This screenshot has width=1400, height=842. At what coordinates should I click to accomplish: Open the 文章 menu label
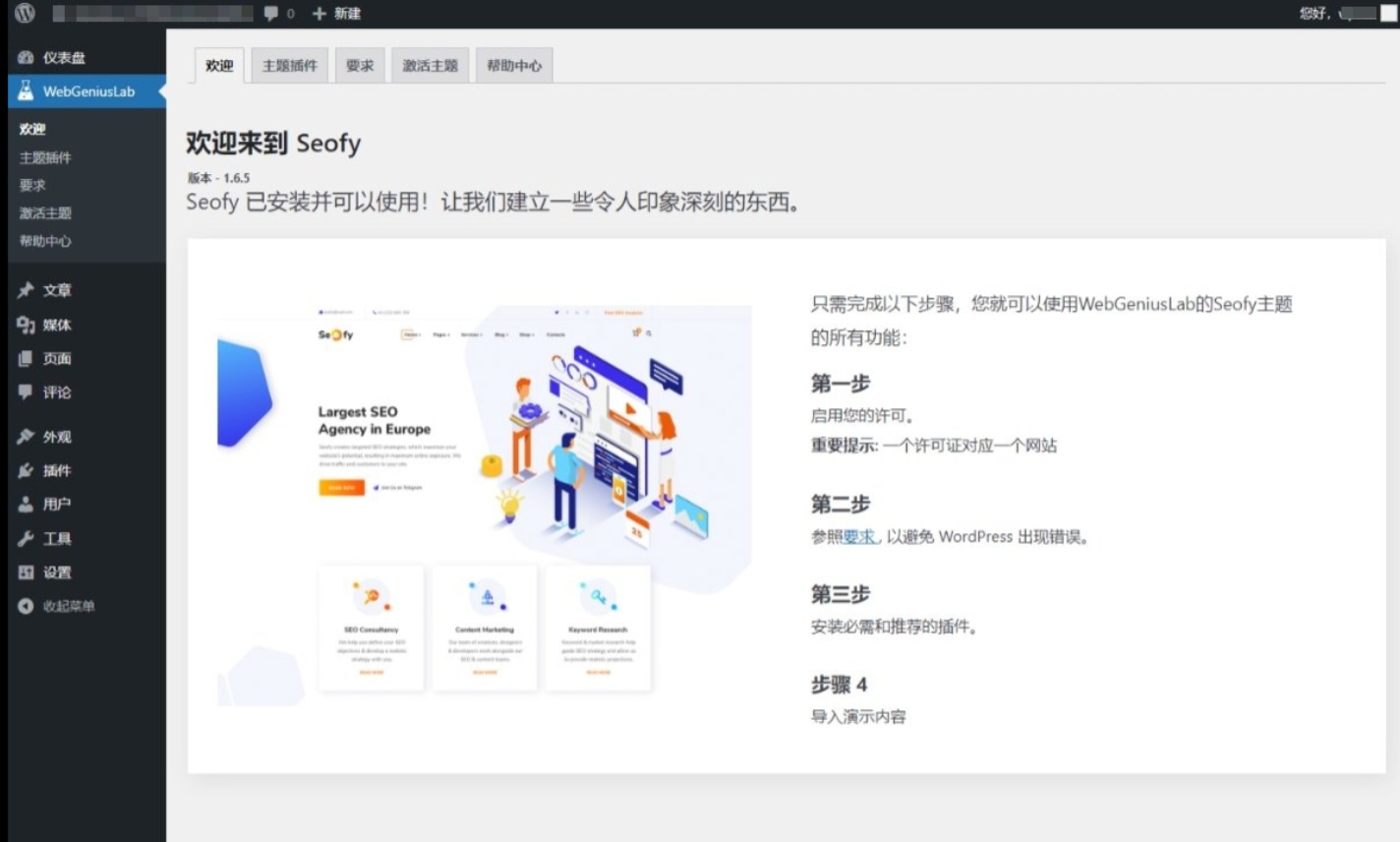click(57, 290)
